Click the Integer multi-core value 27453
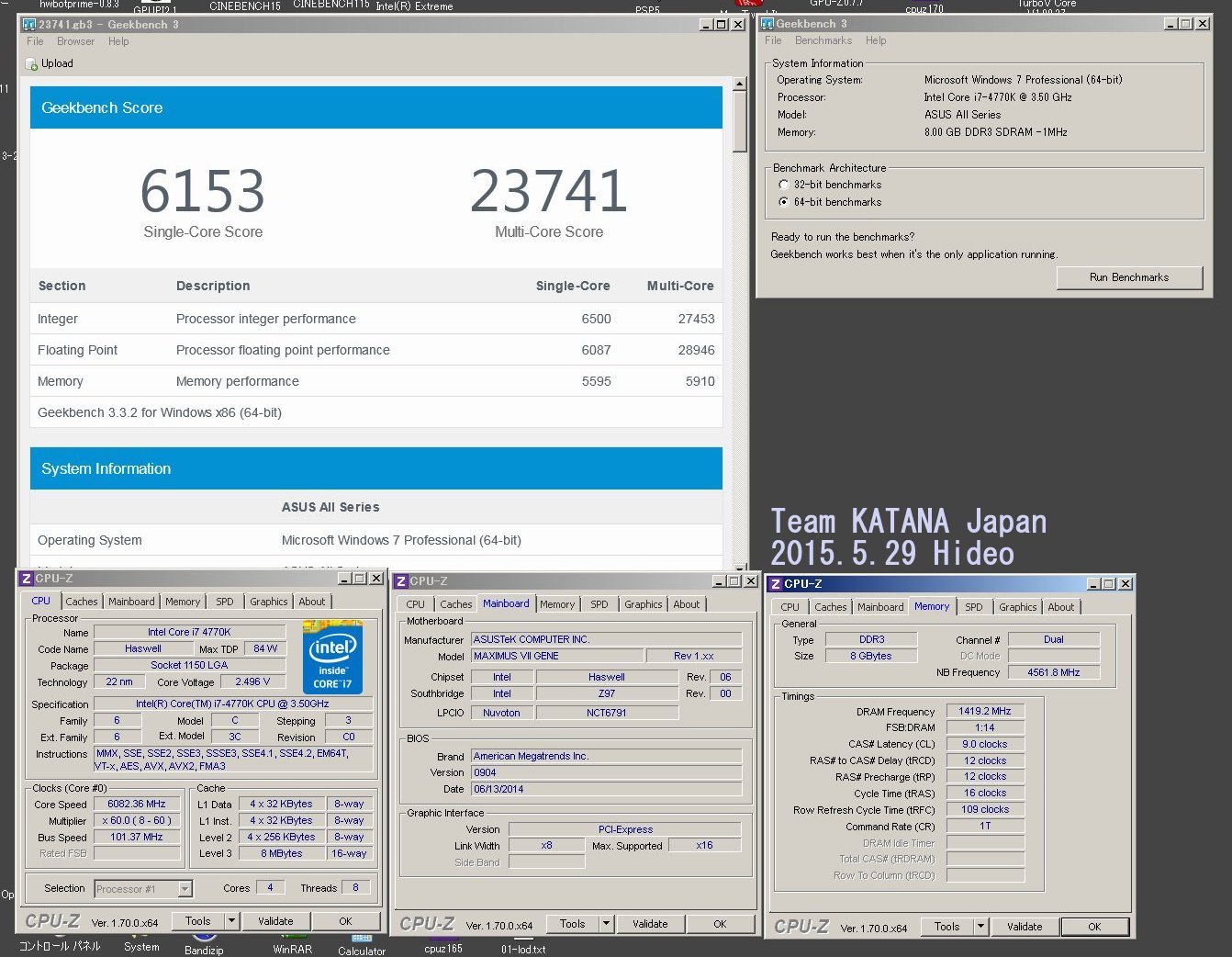The image size is (1232, 957). click(x=696, y=319)
